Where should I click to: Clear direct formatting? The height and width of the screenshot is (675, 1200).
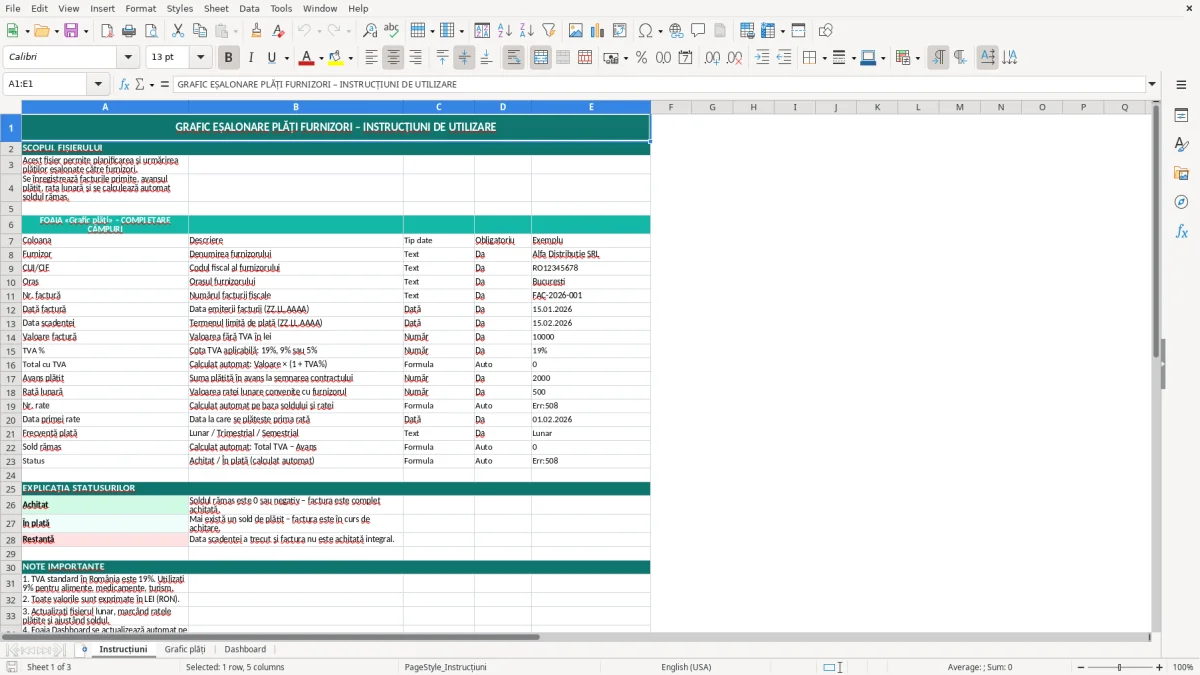click(x=278, y=31)
